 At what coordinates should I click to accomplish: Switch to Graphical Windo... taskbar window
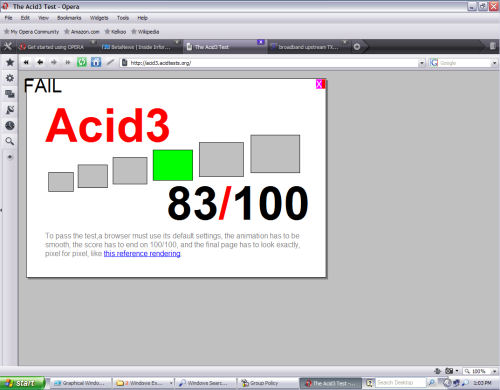pyautogui.click(x=81, y=383)
